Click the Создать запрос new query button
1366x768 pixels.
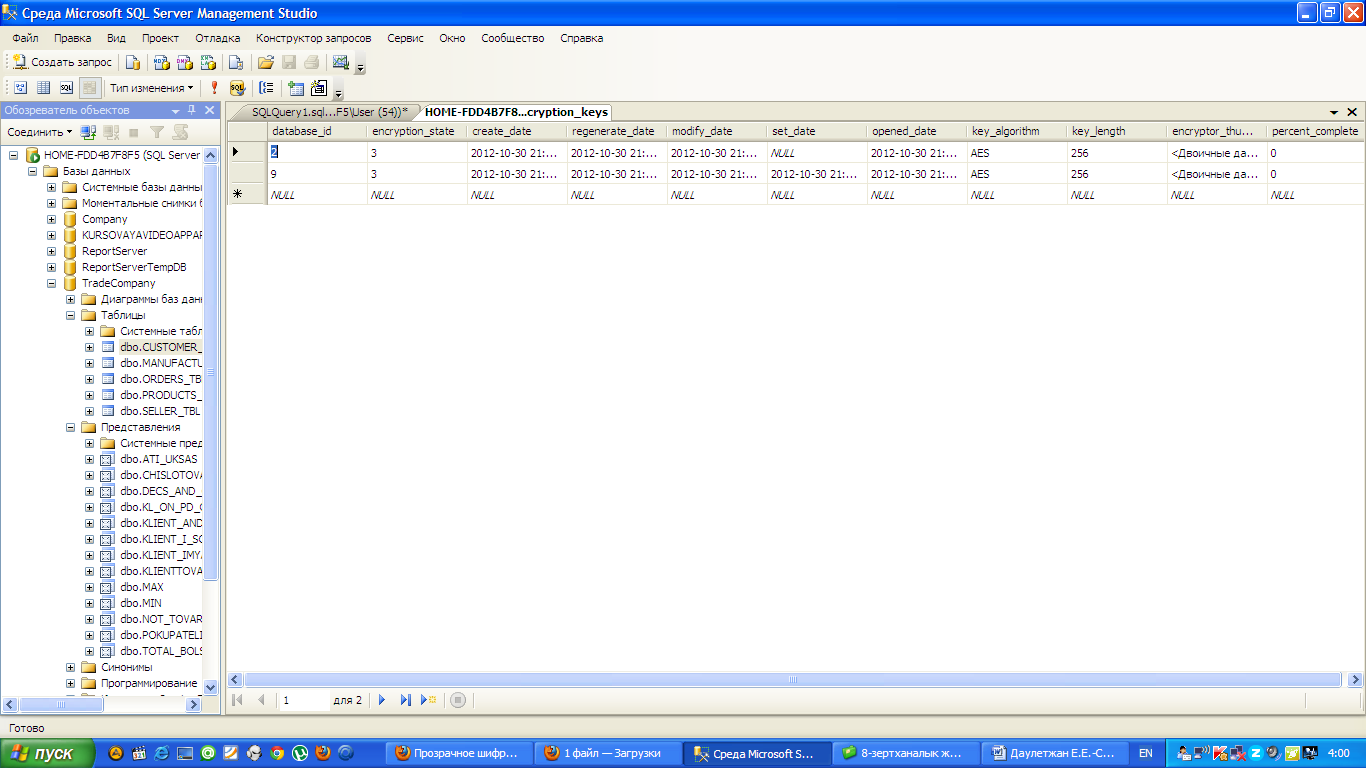(62, 62)
